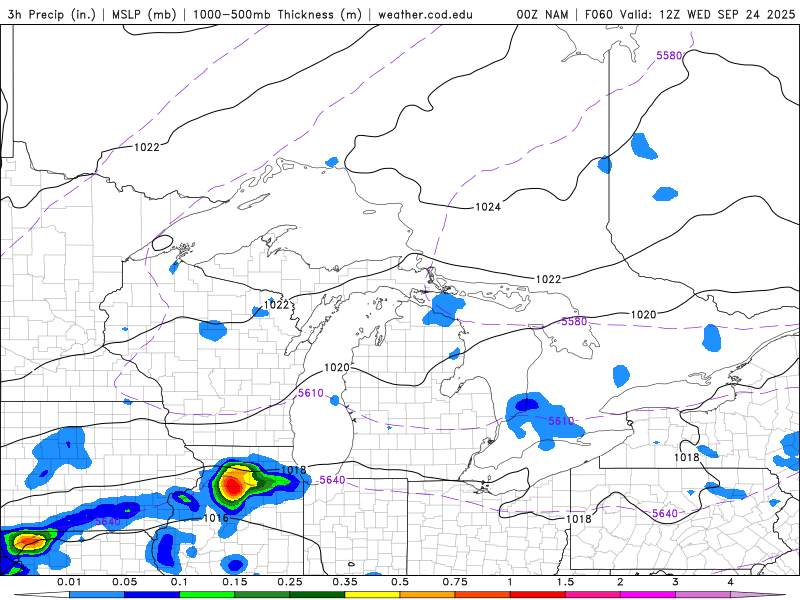800x600 pixels.
Task: Click the 0.35 legend value
Action: pos(345,582)
